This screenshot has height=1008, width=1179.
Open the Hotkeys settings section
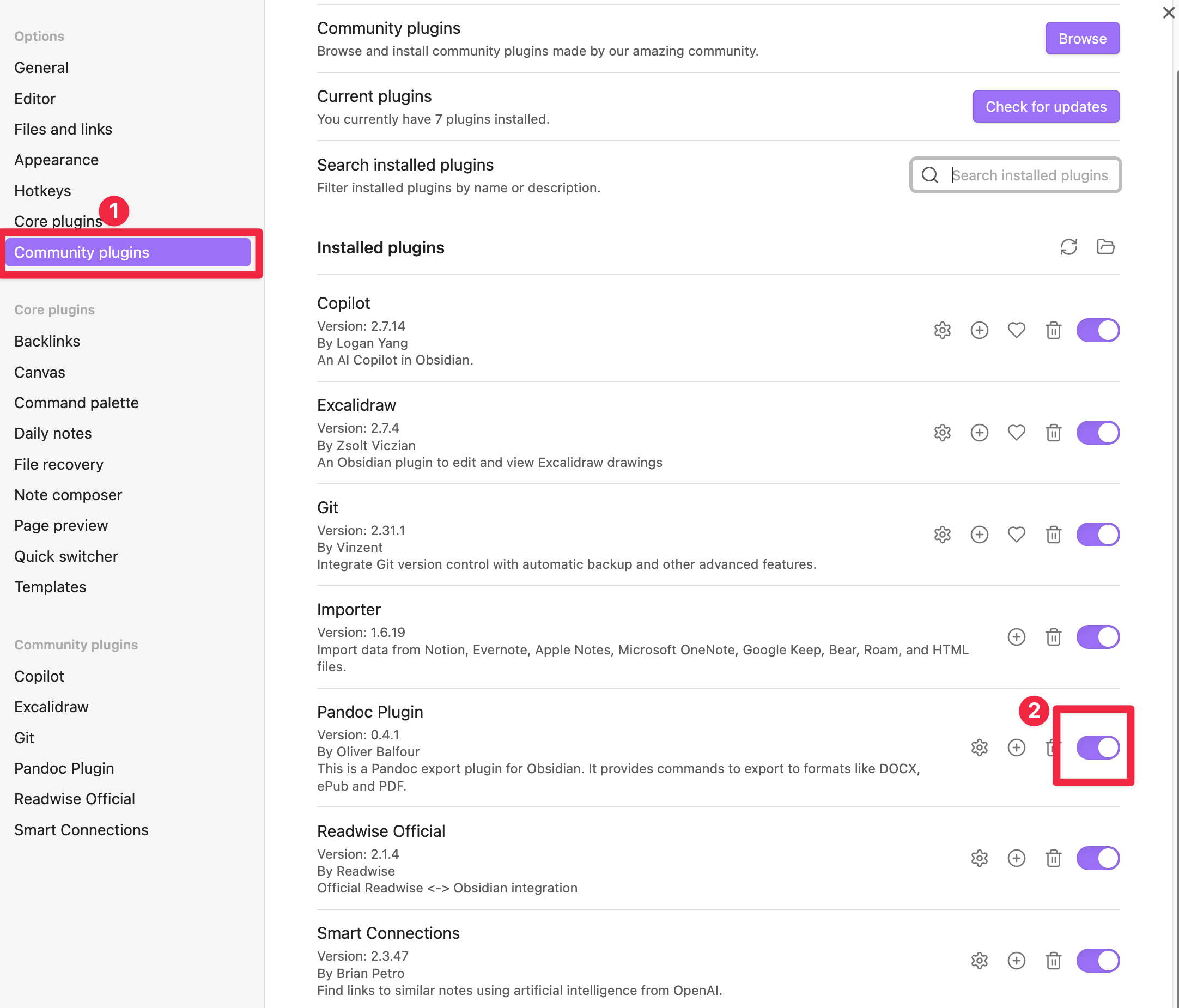coord(42,191)
